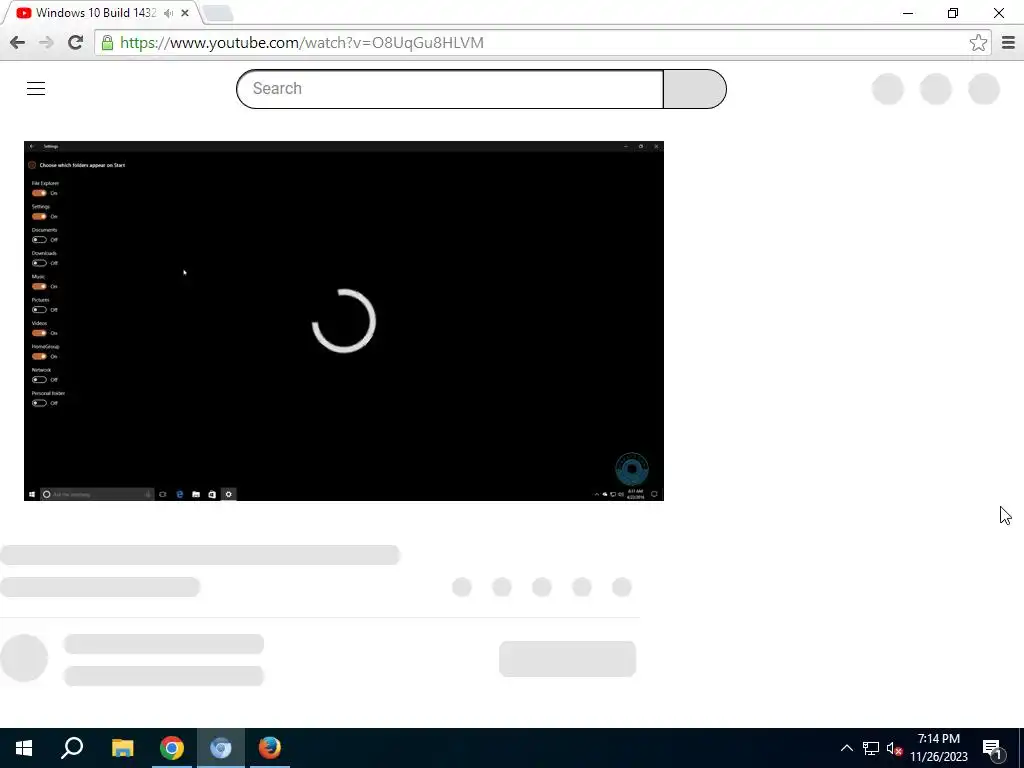Click the Task View icon in the video's taskbar
This screenshot has width=1024, height=768.
pos(163,494)
